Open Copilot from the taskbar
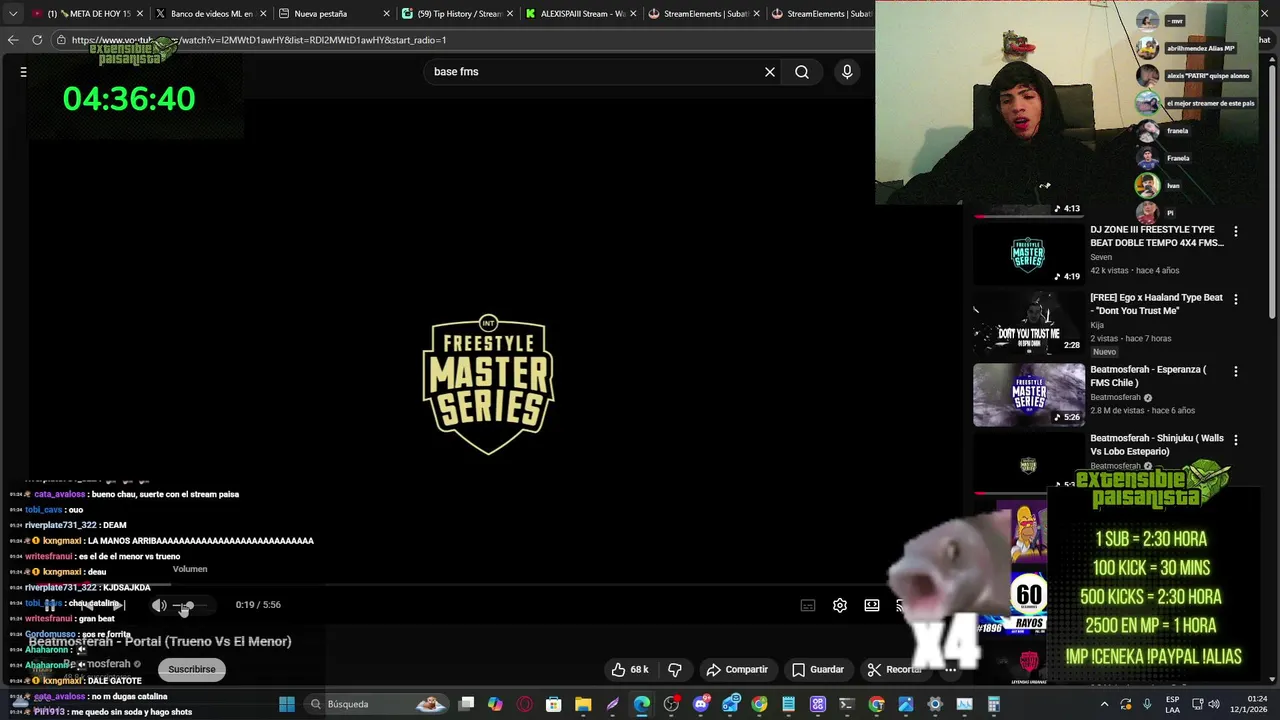The height and width of the screenshot is (720, 1280). coord(495,704)
